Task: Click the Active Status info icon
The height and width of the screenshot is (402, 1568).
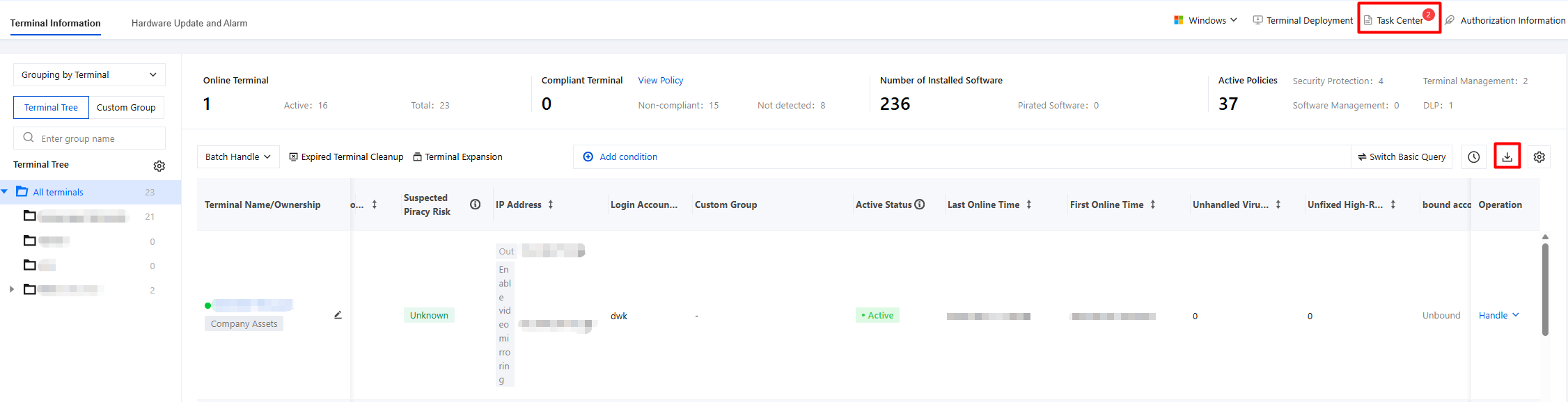Action: point(920,204)
